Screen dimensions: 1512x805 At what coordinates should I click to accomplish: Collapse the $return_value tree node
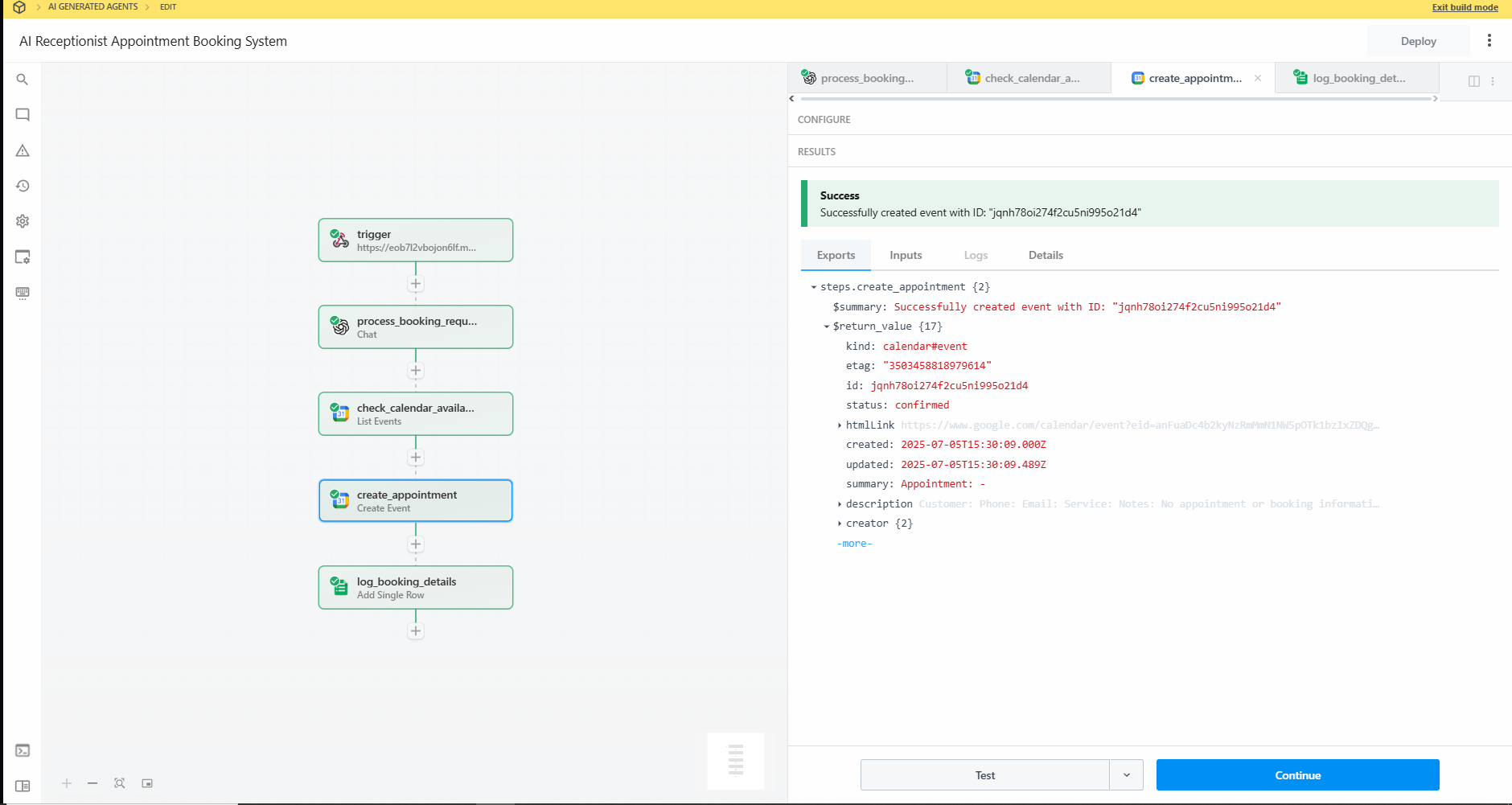tap(827, 327)
